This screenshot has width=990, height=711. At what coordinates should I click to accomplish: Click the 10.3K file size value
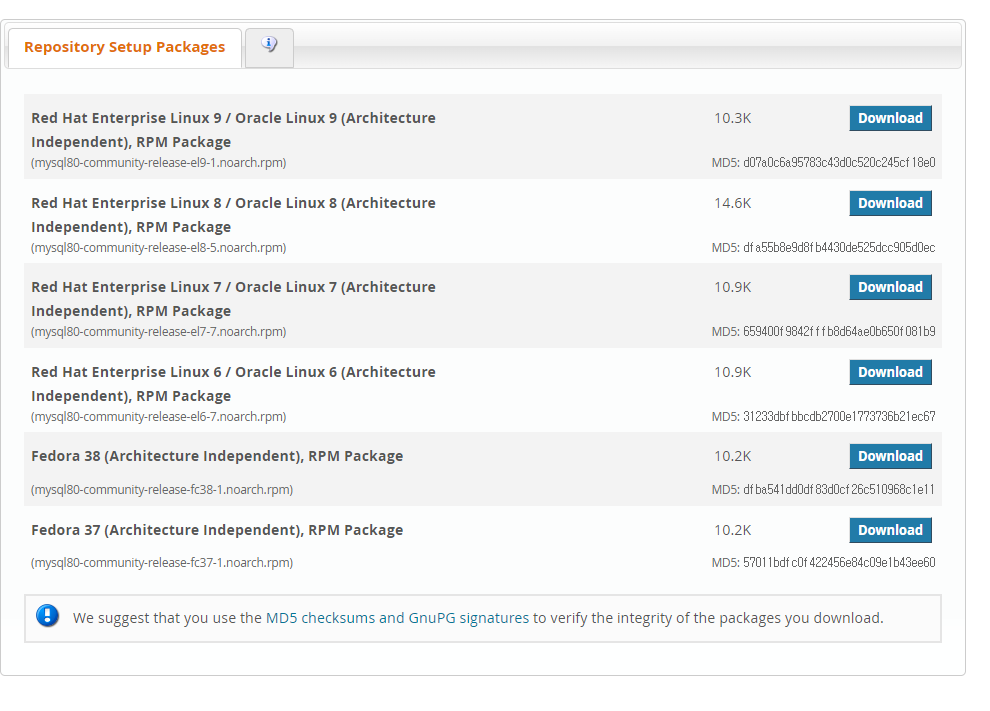point(732,118)
